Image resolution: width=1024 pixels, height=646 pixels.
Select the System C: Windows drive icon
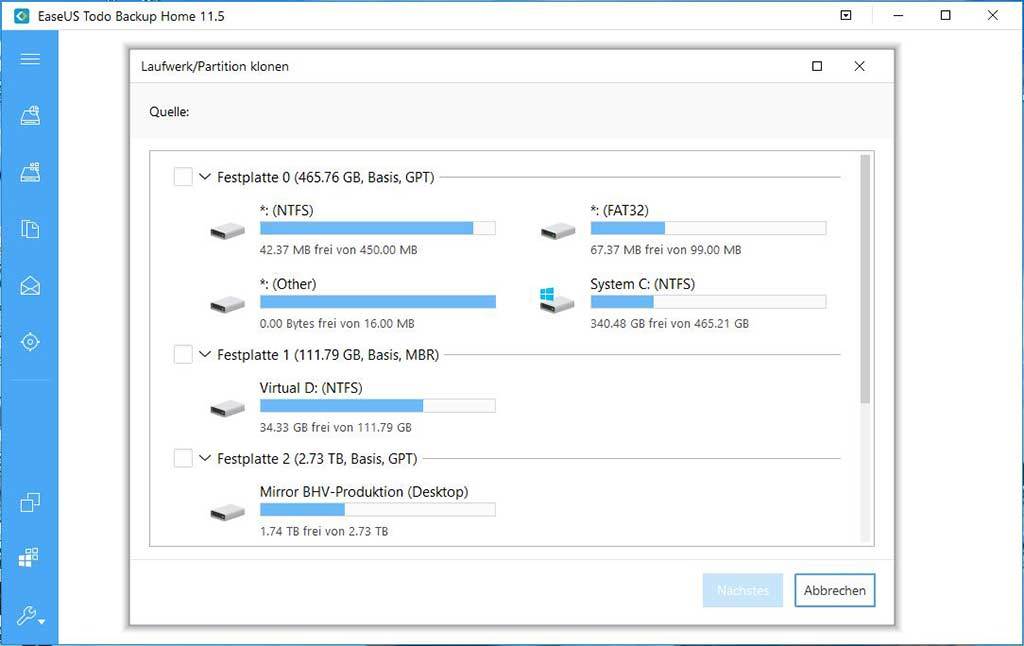pyautogui.click(x=557, y=300)
